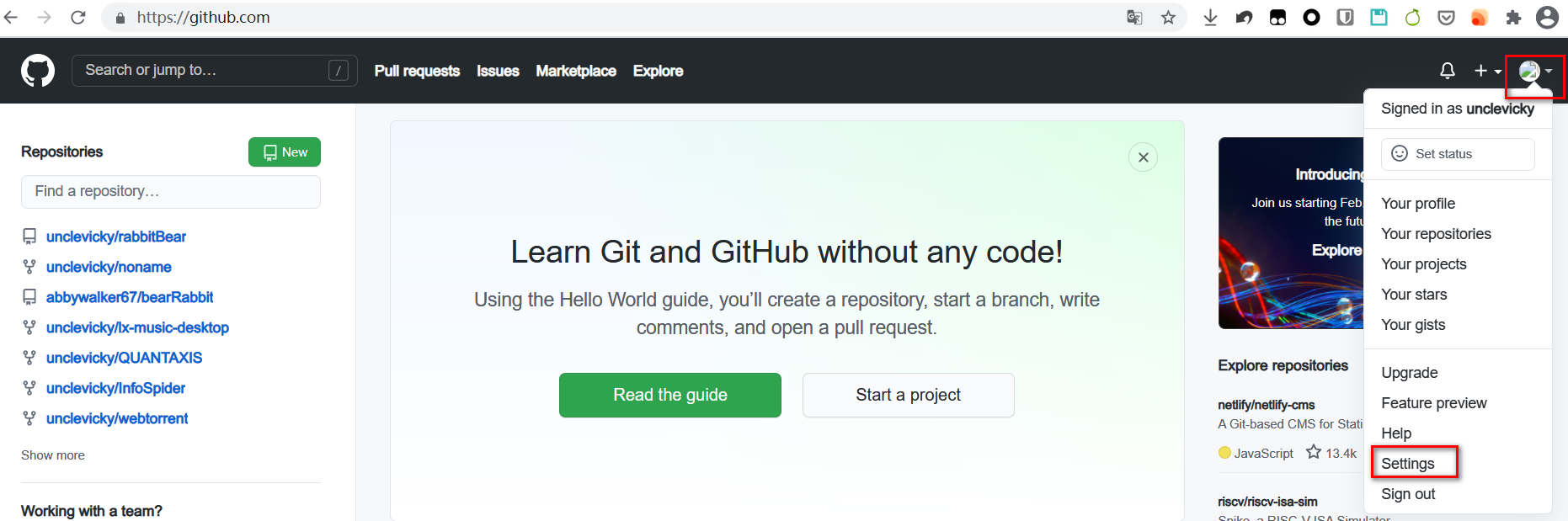Create a repository with New button

pos(285,152)
